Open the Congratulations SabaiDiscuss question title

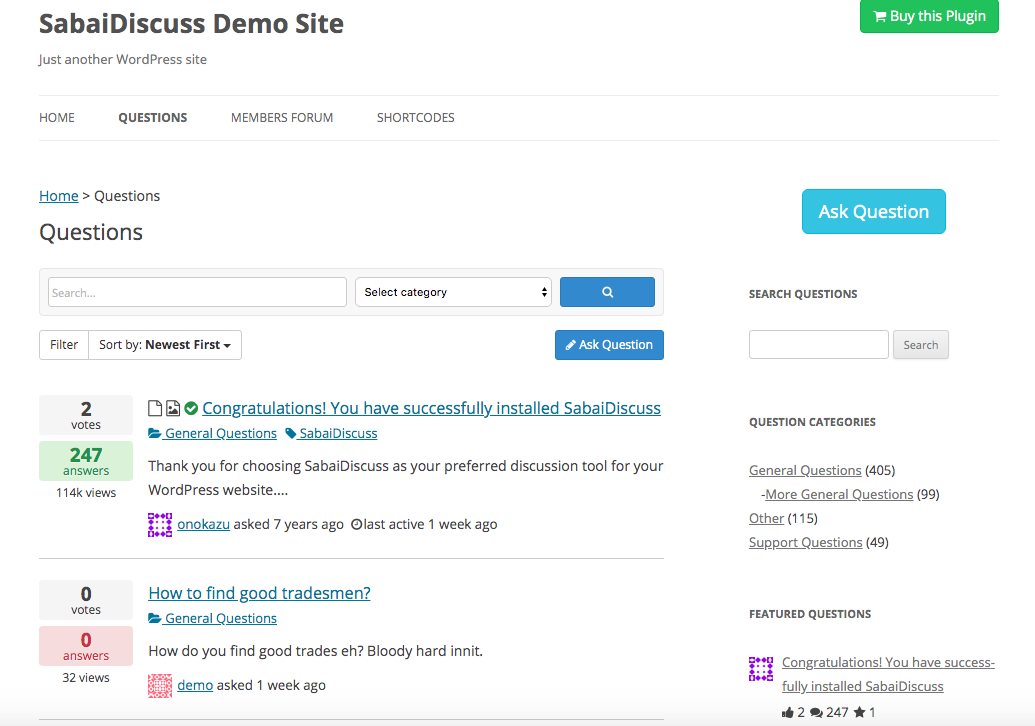pos(432,409)
